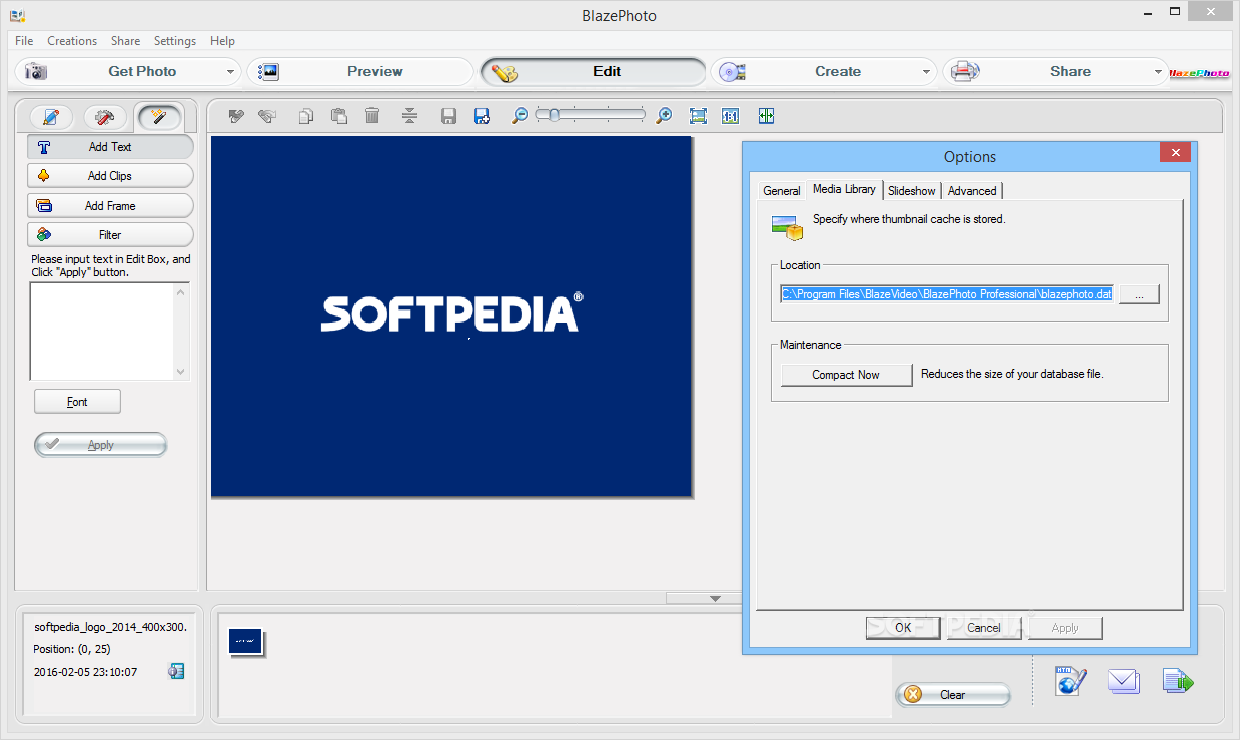Switch to the Advanced tab in Options

point(972,191)
